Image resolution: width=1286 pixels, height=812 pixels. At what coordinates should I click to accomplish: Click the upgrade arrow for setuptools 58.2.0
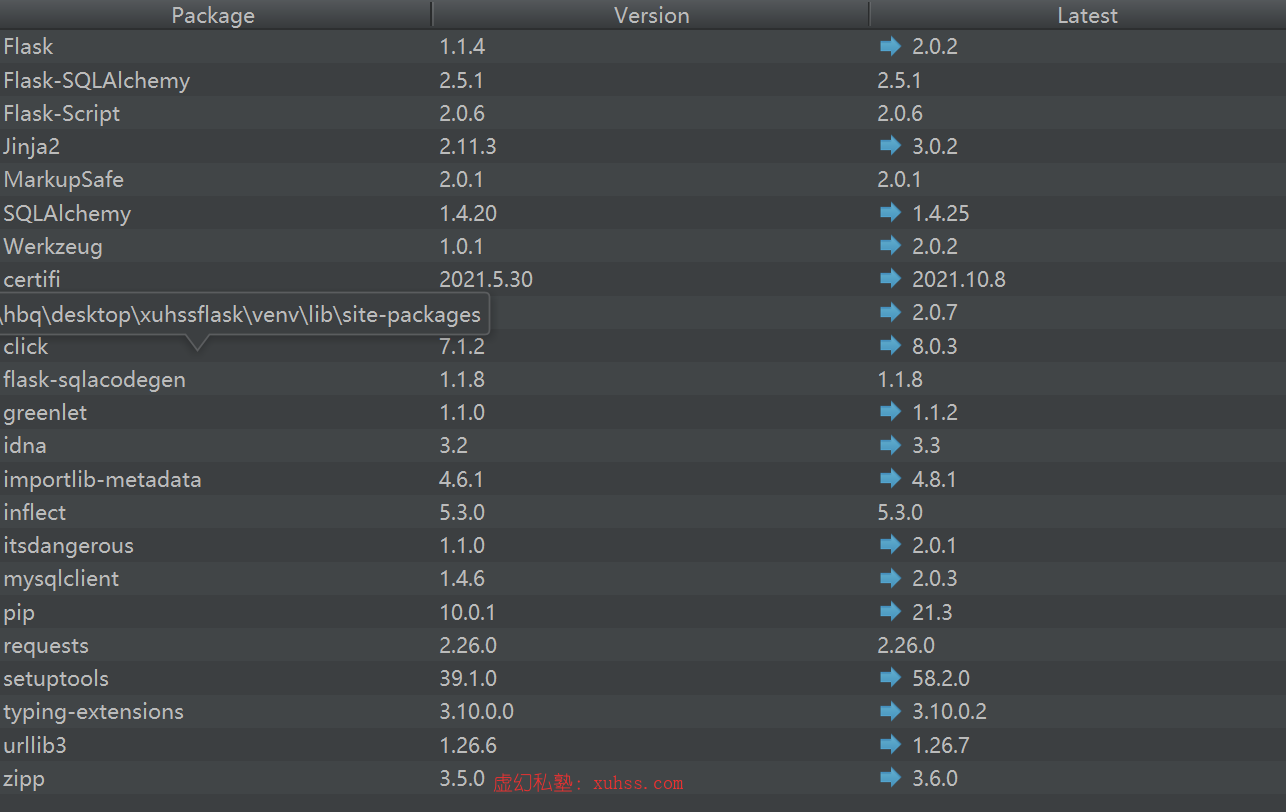click(x=890, y=678)
